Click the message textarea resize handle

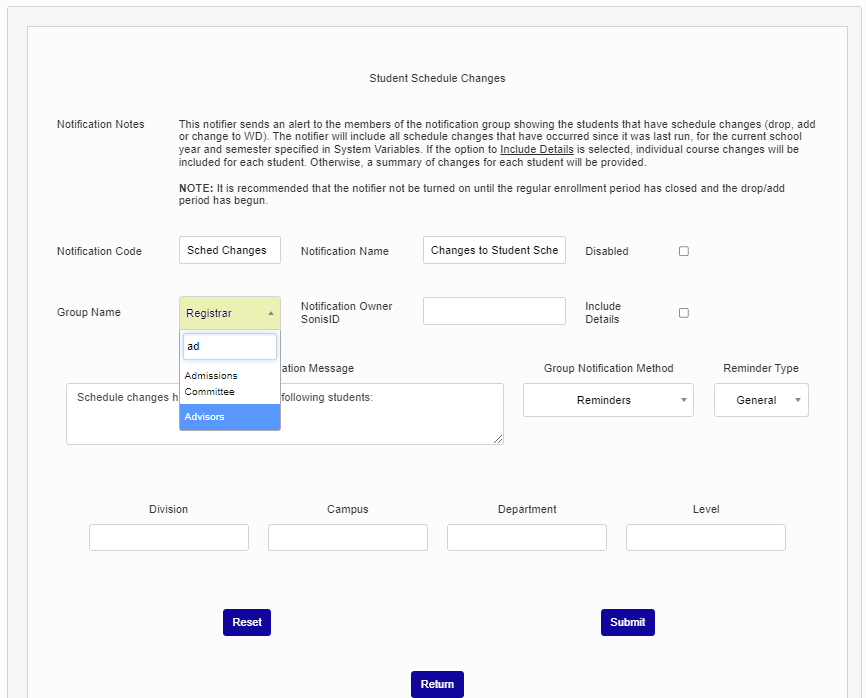498,439
